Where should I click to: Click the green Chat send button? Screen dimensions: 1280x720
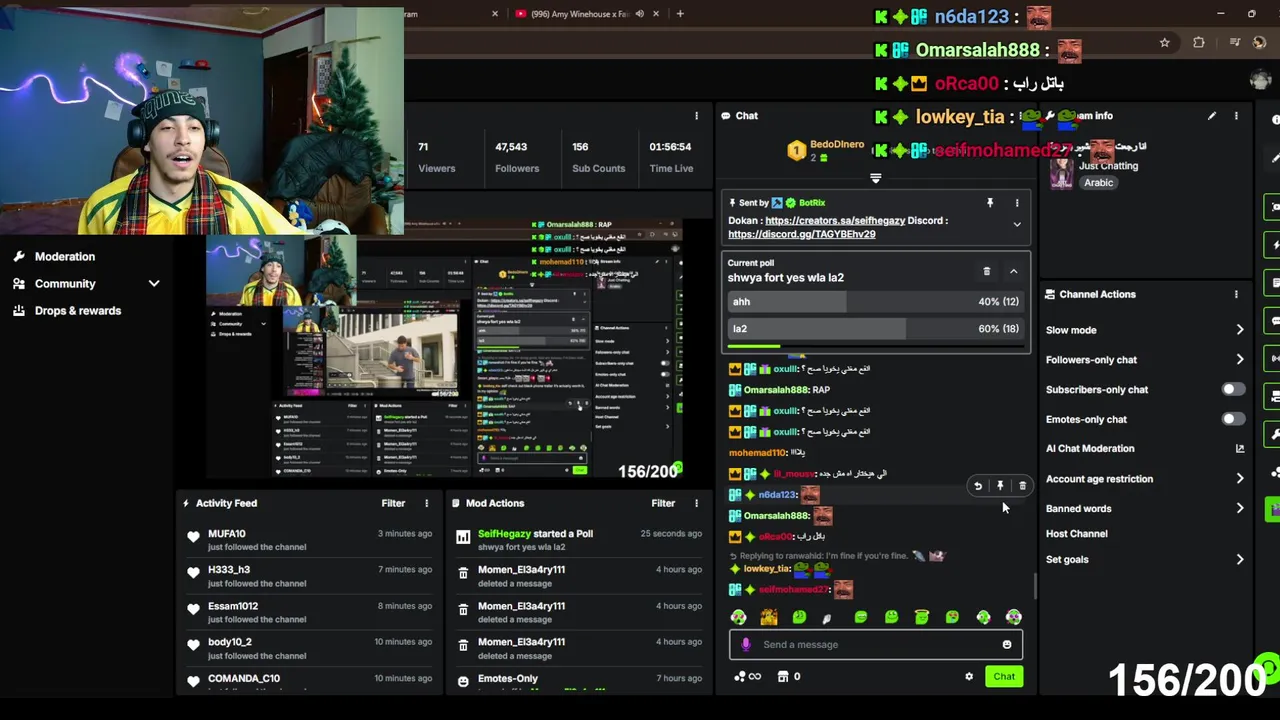tap(1004, 677)
